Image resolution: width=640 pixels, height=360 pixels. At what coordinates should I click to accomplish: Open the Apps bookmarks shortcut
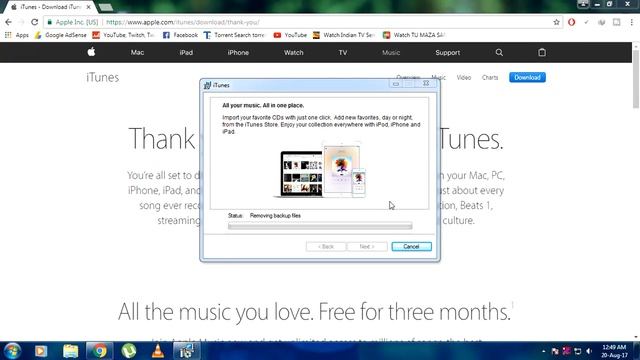click(17, 35)
